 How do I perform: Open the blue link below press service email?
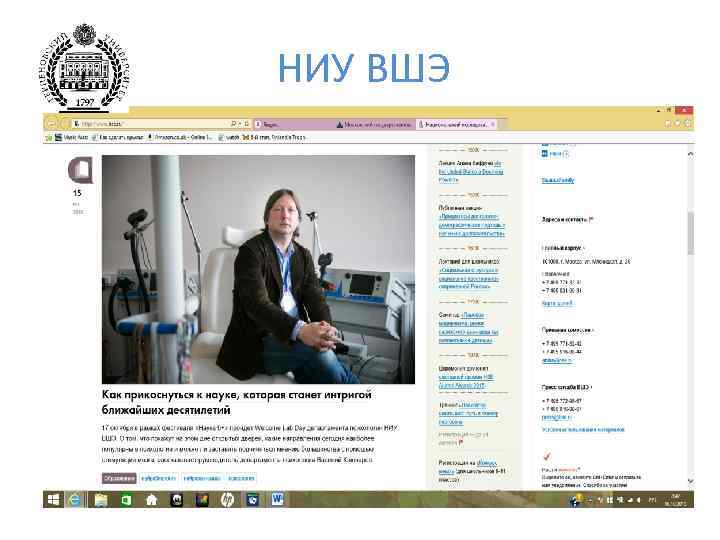583,430
